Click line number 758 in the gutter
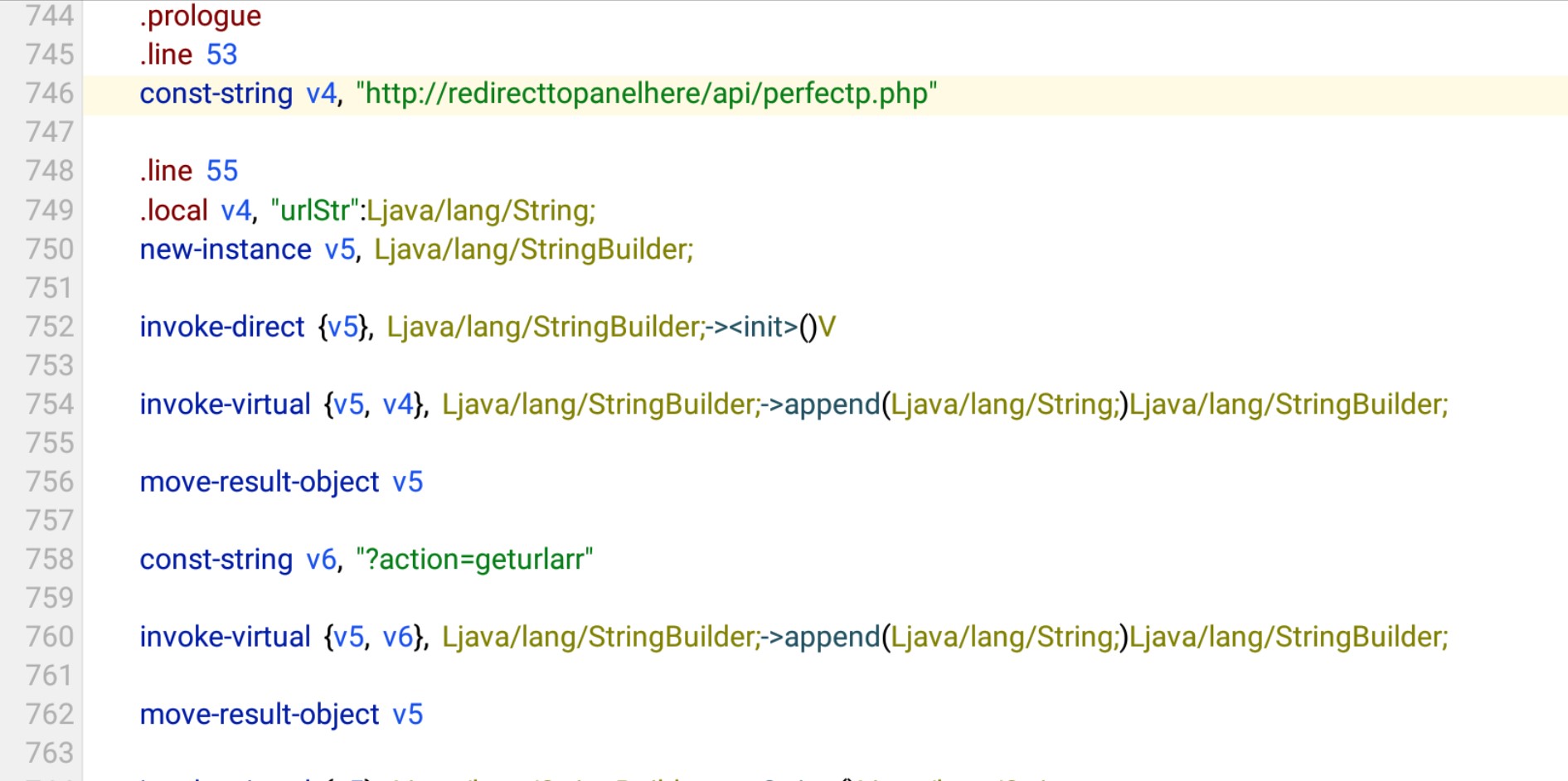1568x781 pixels. (50, 559)
